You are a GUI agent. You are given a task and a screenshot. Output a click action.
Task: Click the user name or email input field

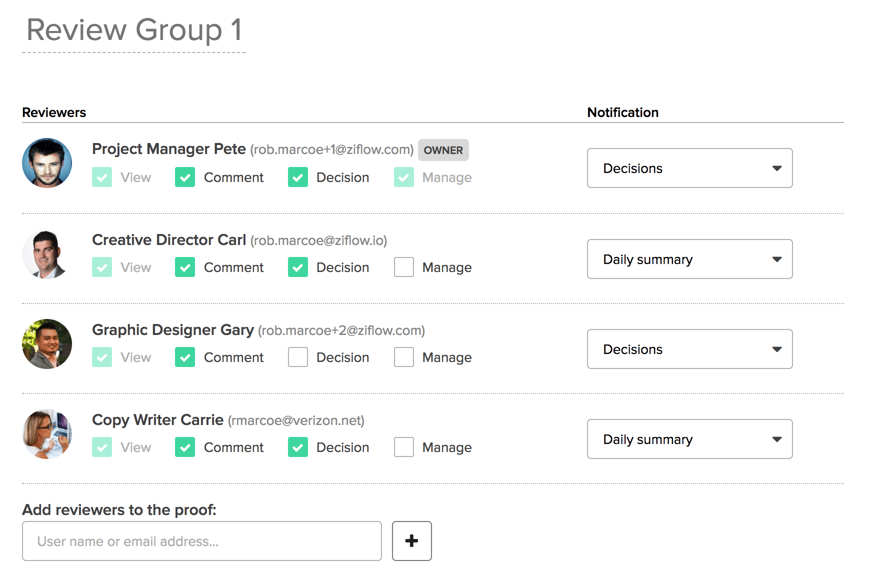point(200,540)
